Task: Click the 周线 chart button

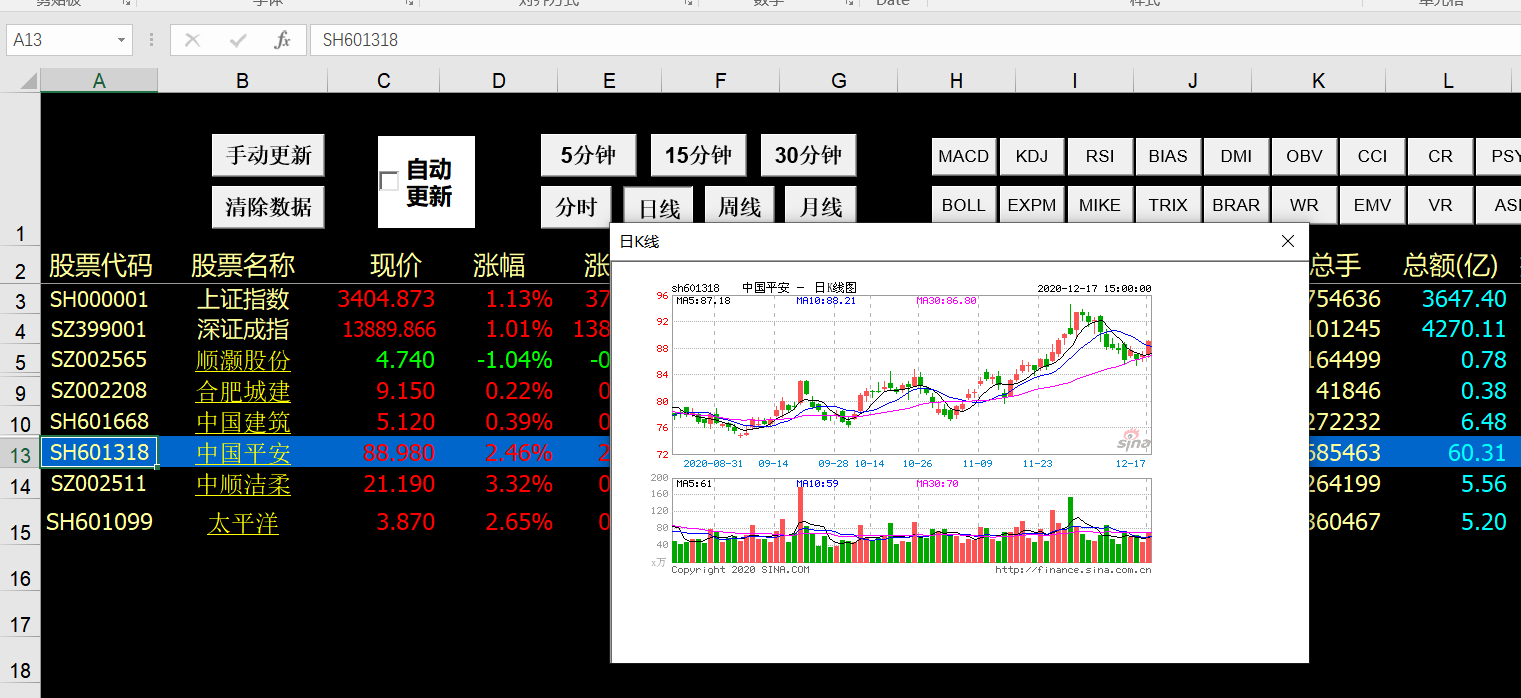Action: point(740,207)
